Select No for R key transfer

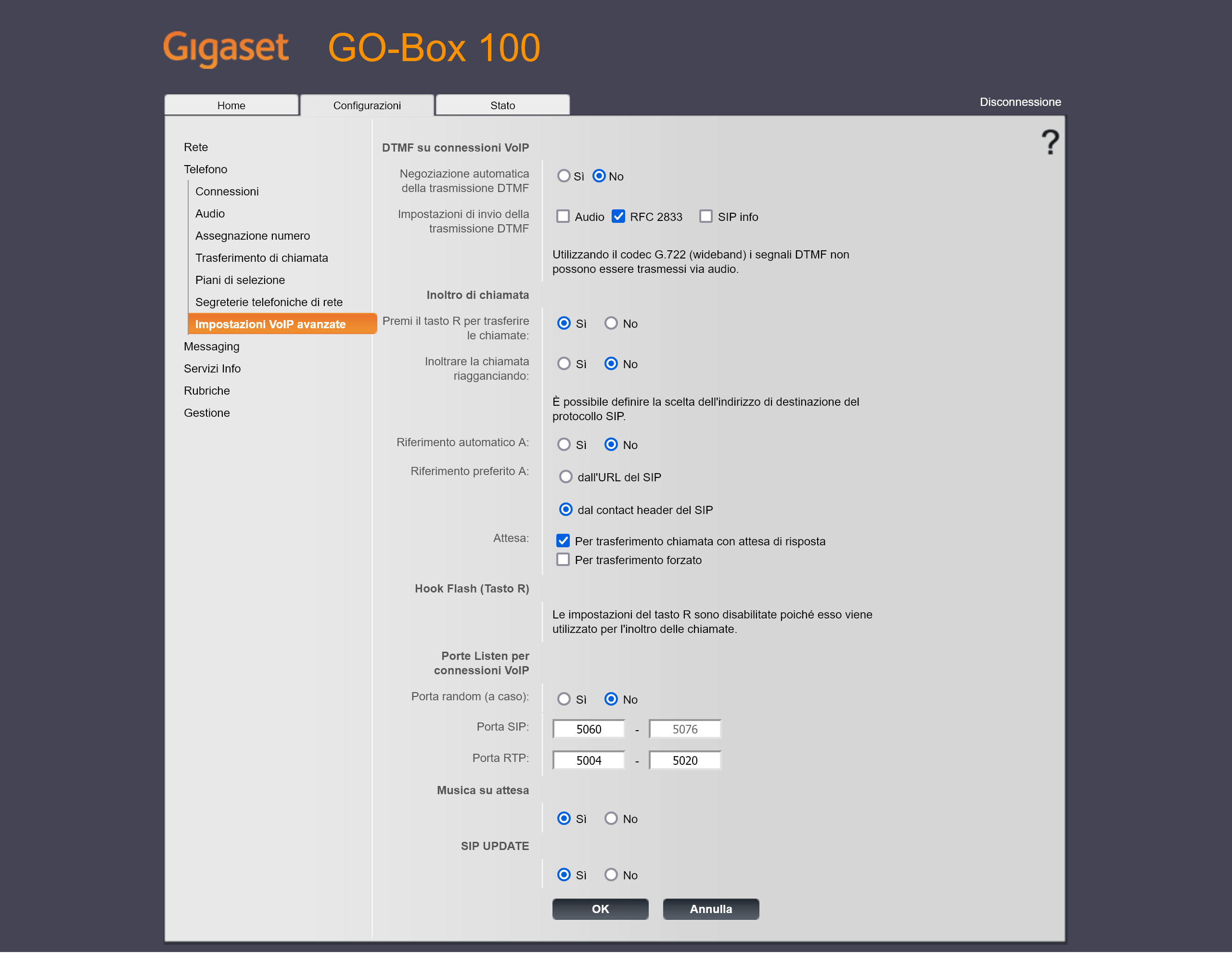coord(611,323)
